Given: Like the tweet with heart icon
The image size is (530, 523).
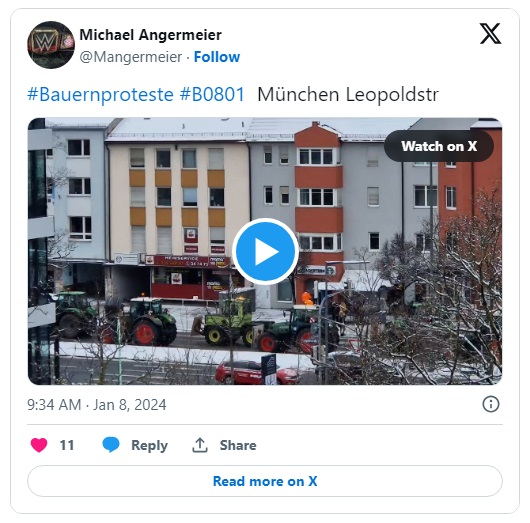Looking at the screenshot, I should [x=39, y=445].
